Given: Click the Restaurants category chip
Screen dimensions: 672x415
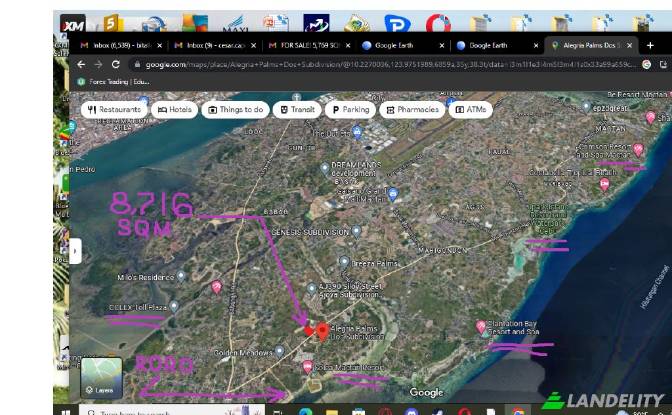Looking at the screenshot, I should (114, 109).
